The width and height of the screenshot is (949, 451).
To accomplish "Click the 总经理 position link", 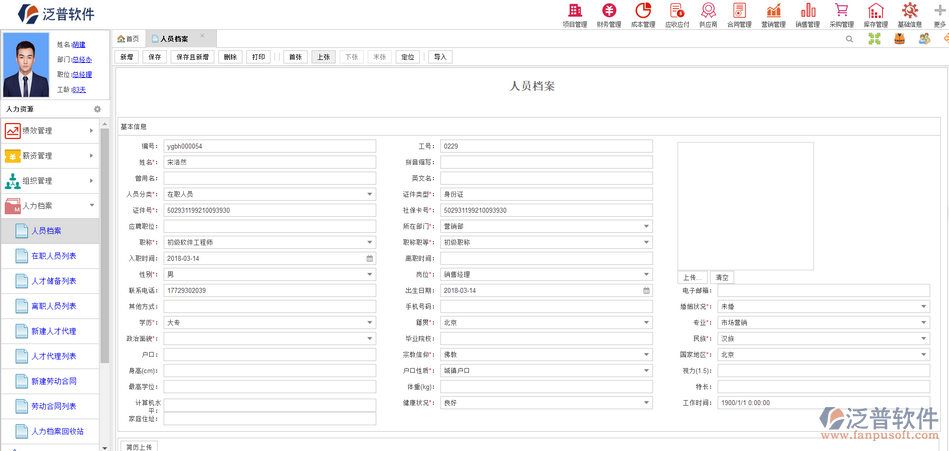I will click(82, 75).
